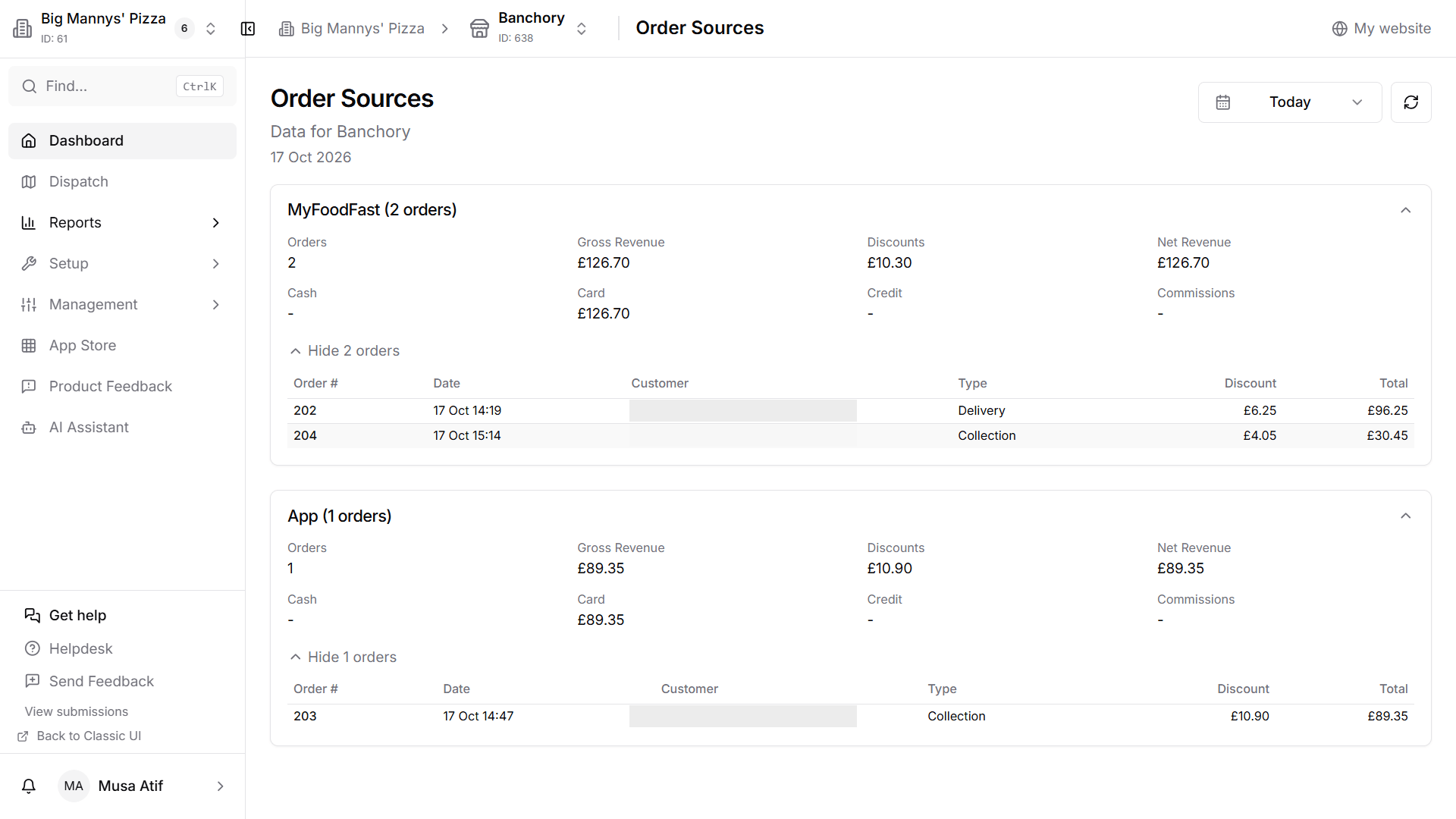Click order 204 Collection row
This screenshot has width=1456, height=819.
click(850, 436)
